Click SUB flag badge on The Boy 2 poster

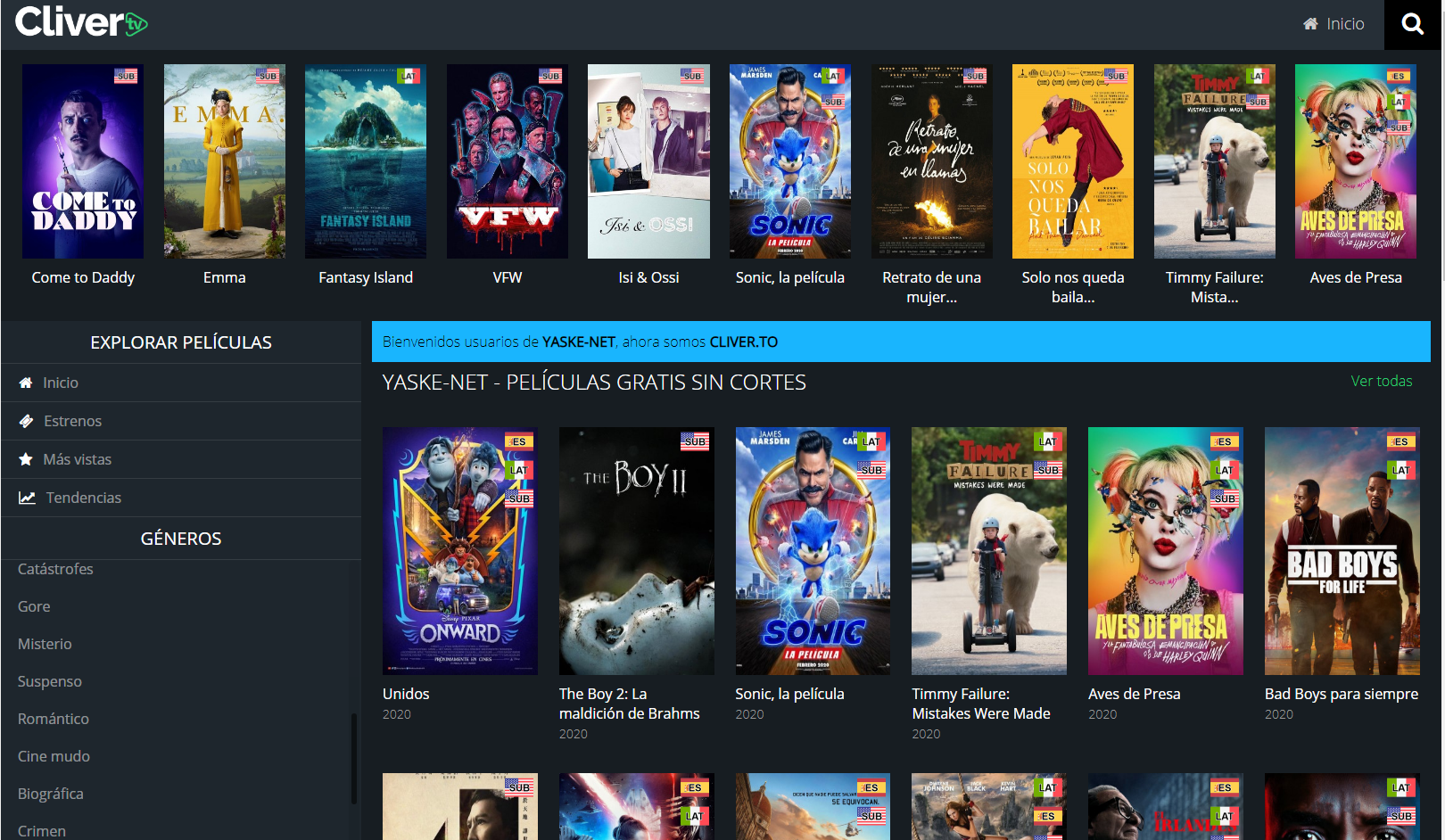click(x=695, y=441)
